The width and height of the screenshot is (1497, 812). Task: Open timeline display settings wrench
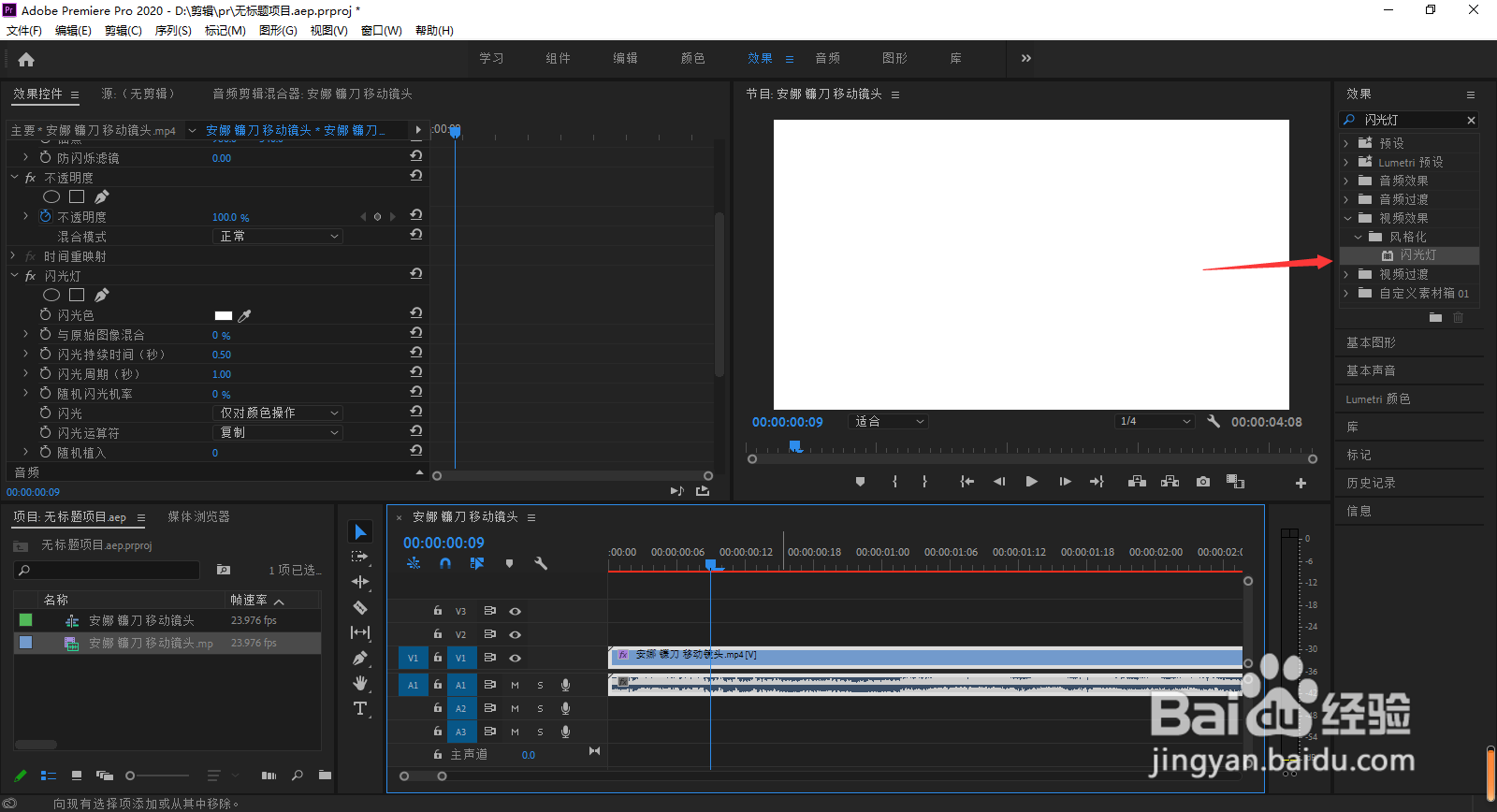click(x=541, y=563)
